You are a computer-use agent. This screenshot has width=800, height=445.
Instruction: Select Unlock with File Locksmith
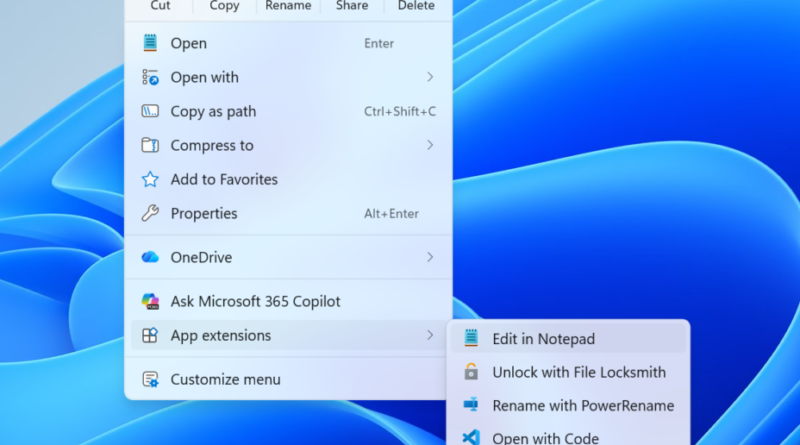coord(568,372)
